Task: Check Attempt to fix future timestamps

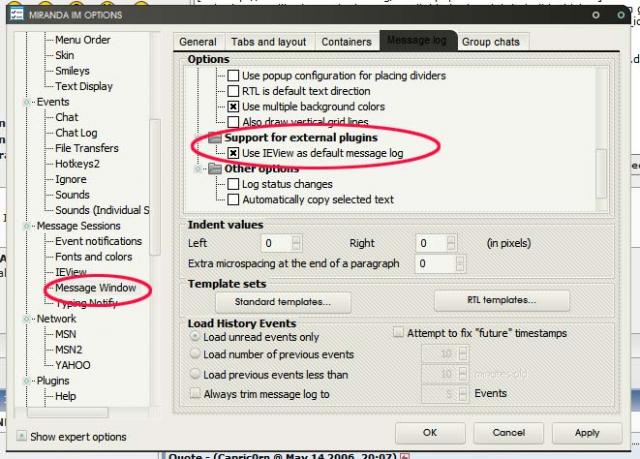Action: [398, 333]
